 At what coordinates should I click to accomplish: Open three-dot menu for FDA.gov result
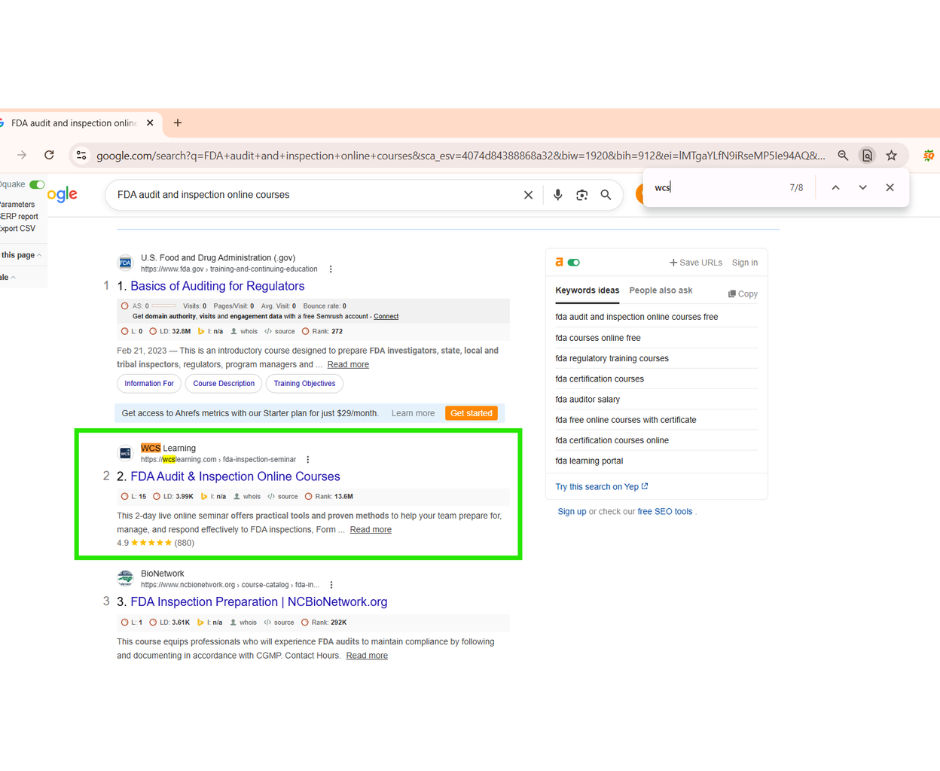331,269
